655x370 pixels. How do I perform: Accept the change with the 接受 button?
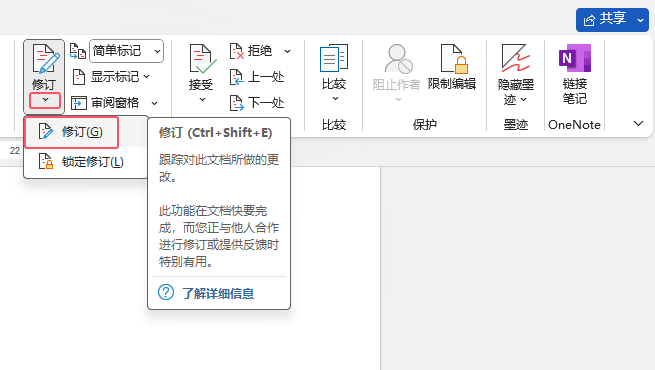click(x=201, y=67)
